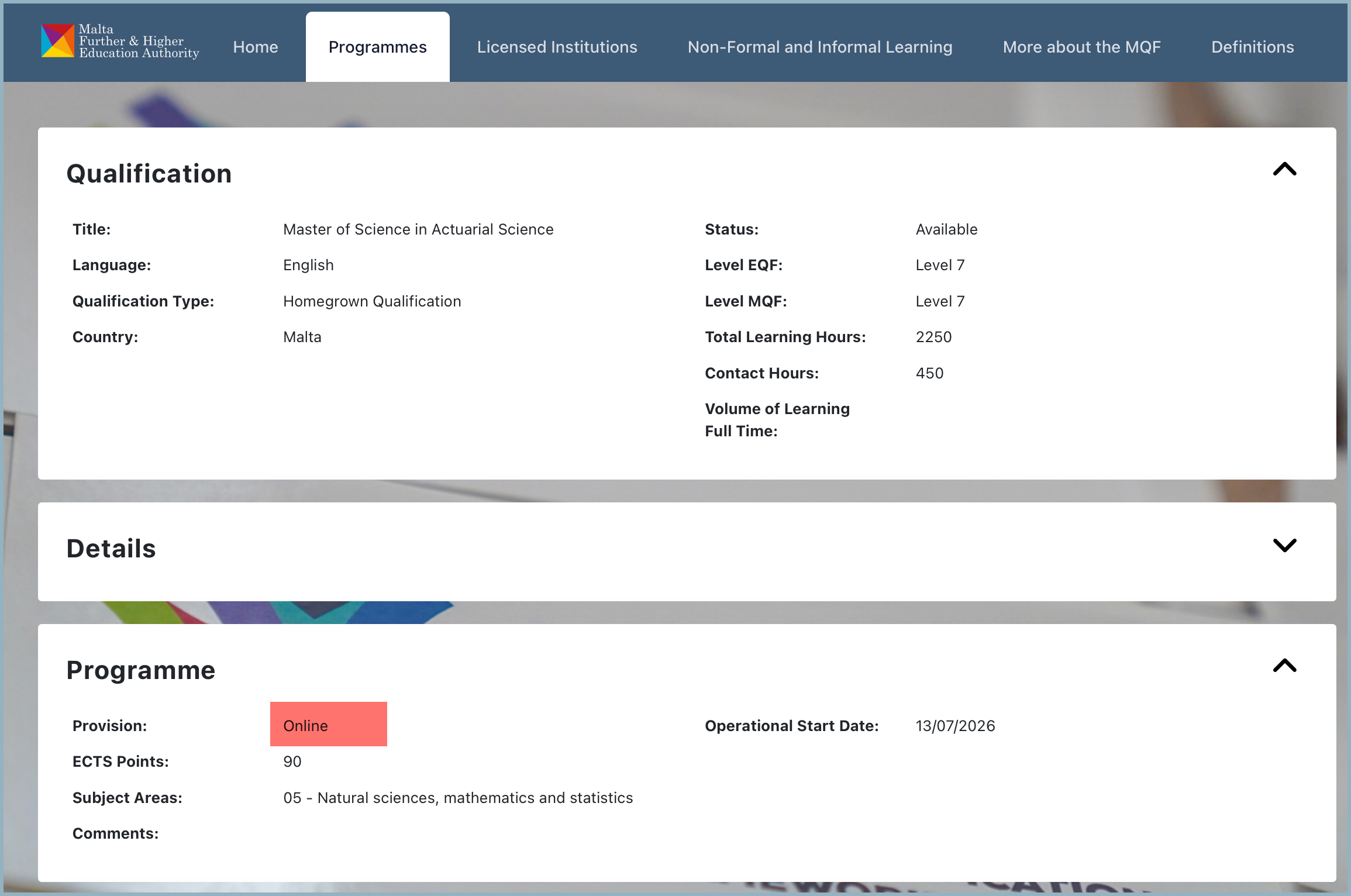The image size is (1351, 896).
Task: Click the 'Provision:' label
Action: click(x=109, y=726)
